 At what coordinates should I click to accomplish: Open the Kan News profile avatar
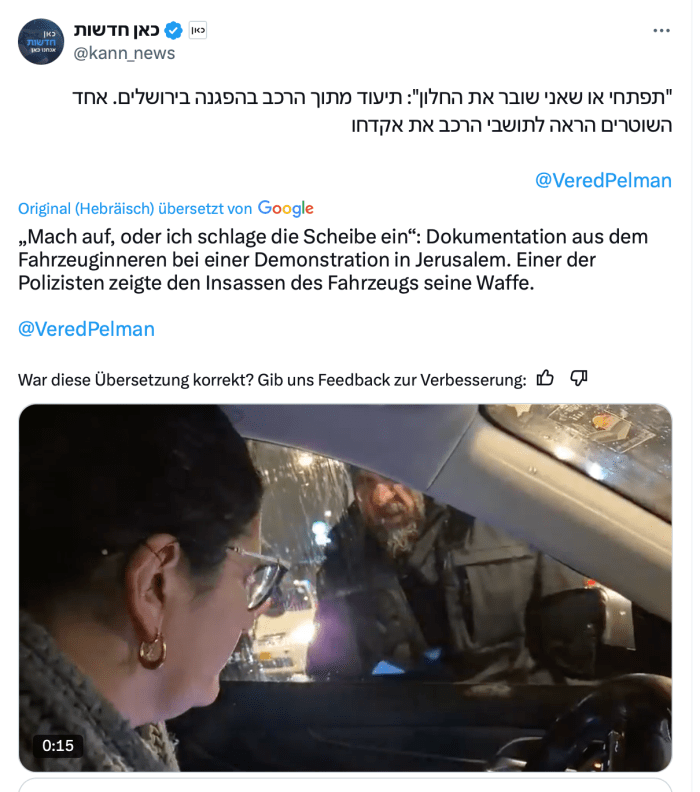[41, 41]
